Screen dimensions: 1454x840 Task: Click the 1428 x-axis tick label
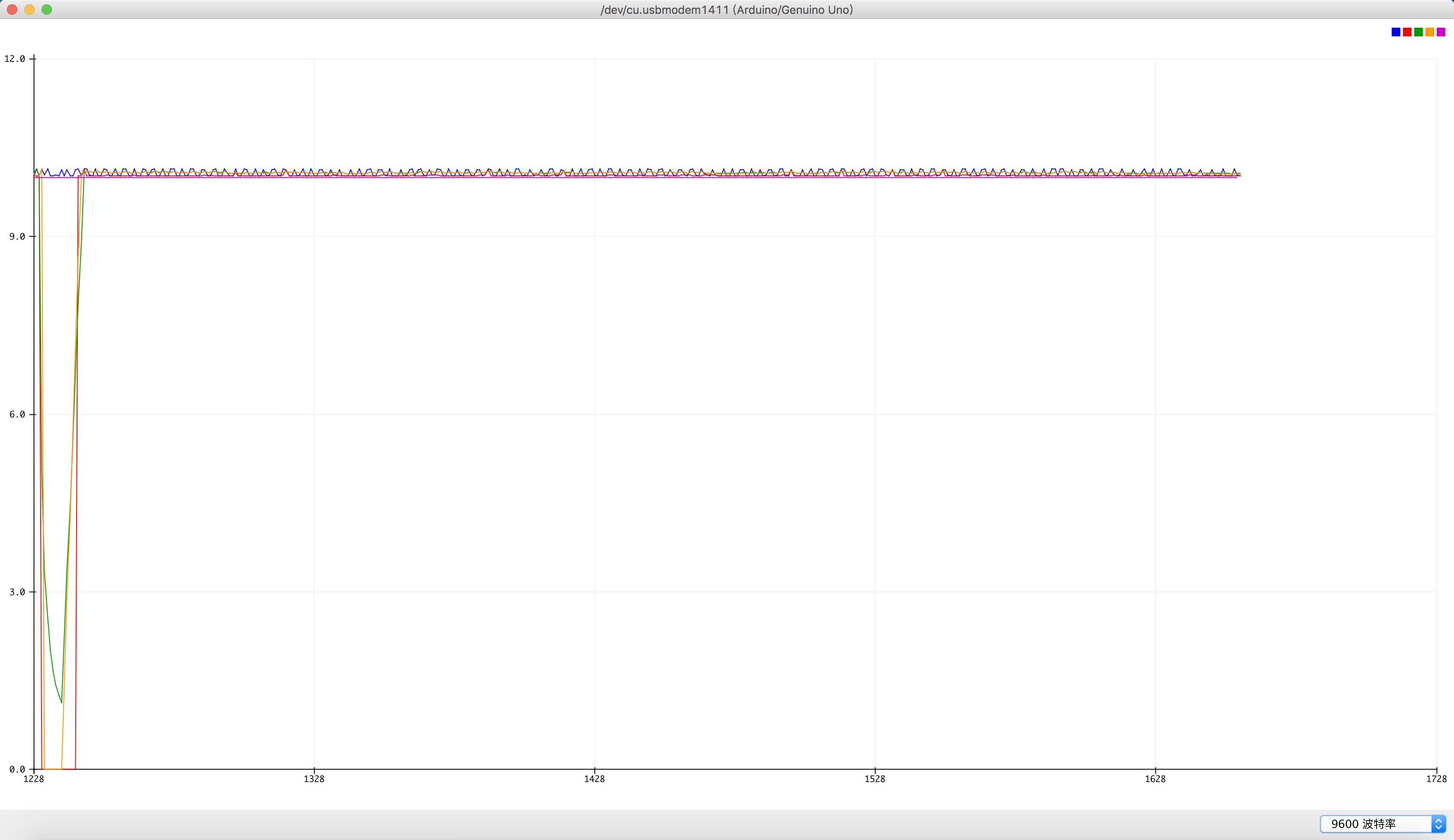click(x=594, y=779)
